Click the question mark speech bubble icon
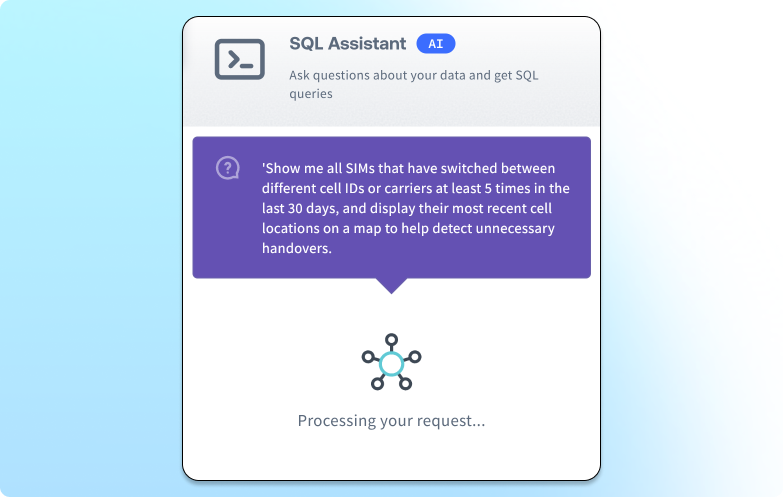 click(x=228, y=168)
